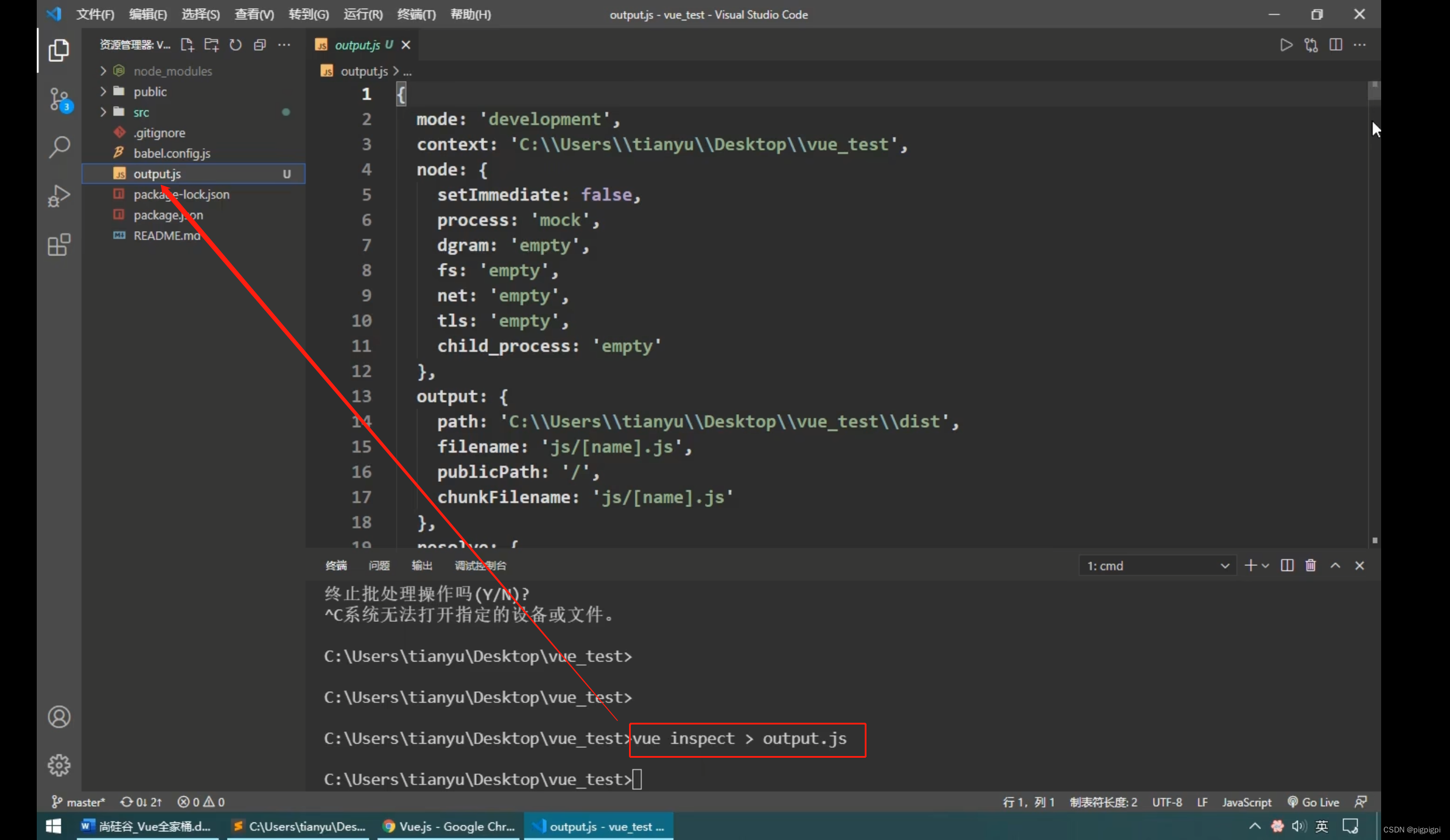Screen dimensions: 1450x840
Task: Open the 文件(F) menu
Action: click(95, 14)
